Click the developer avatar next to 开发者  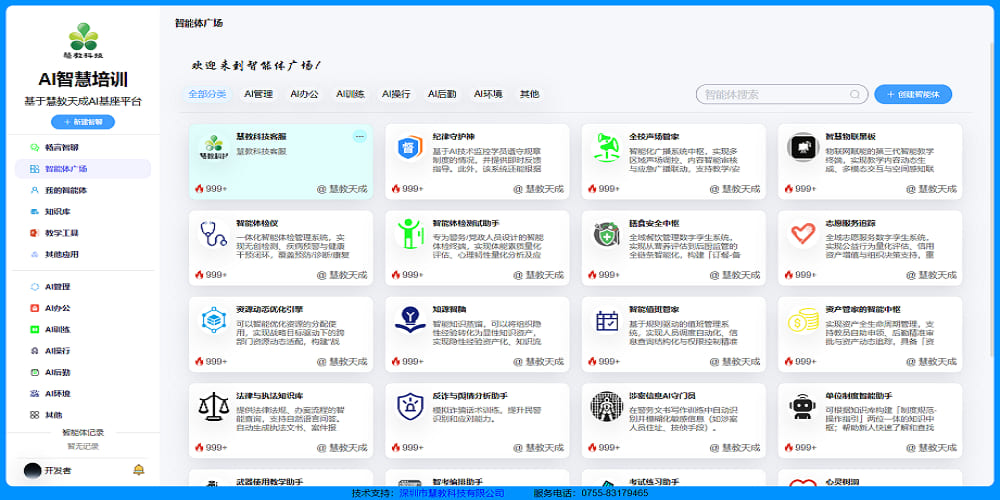[33, 471]
